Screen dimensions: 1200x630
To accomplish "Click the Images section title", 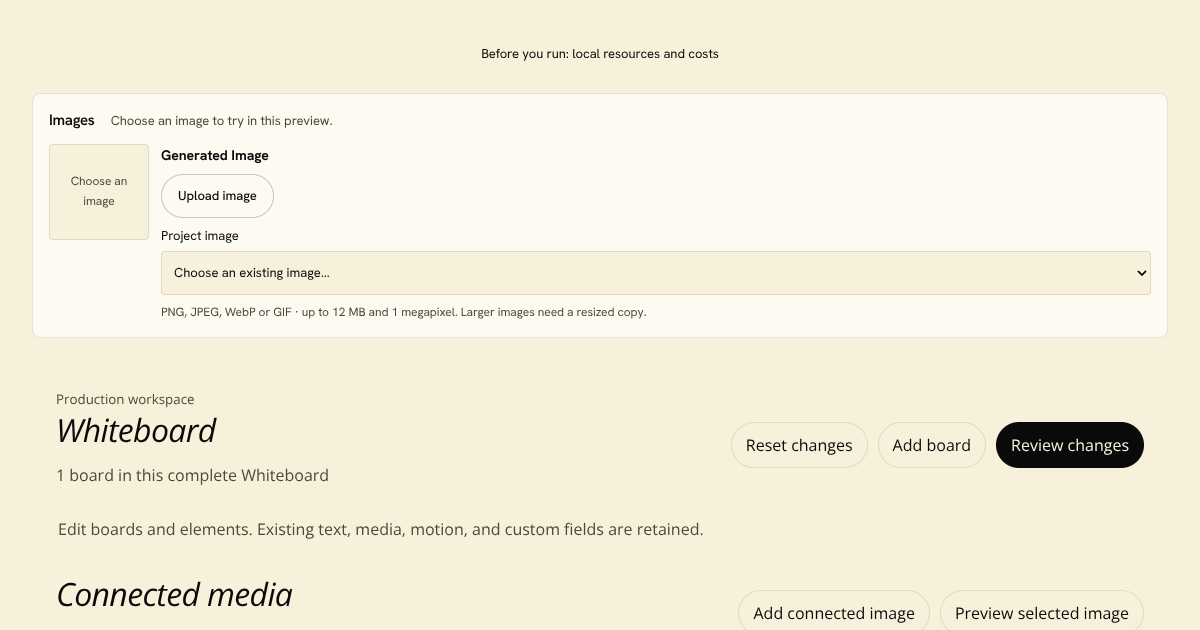I will tap(72, 120).
